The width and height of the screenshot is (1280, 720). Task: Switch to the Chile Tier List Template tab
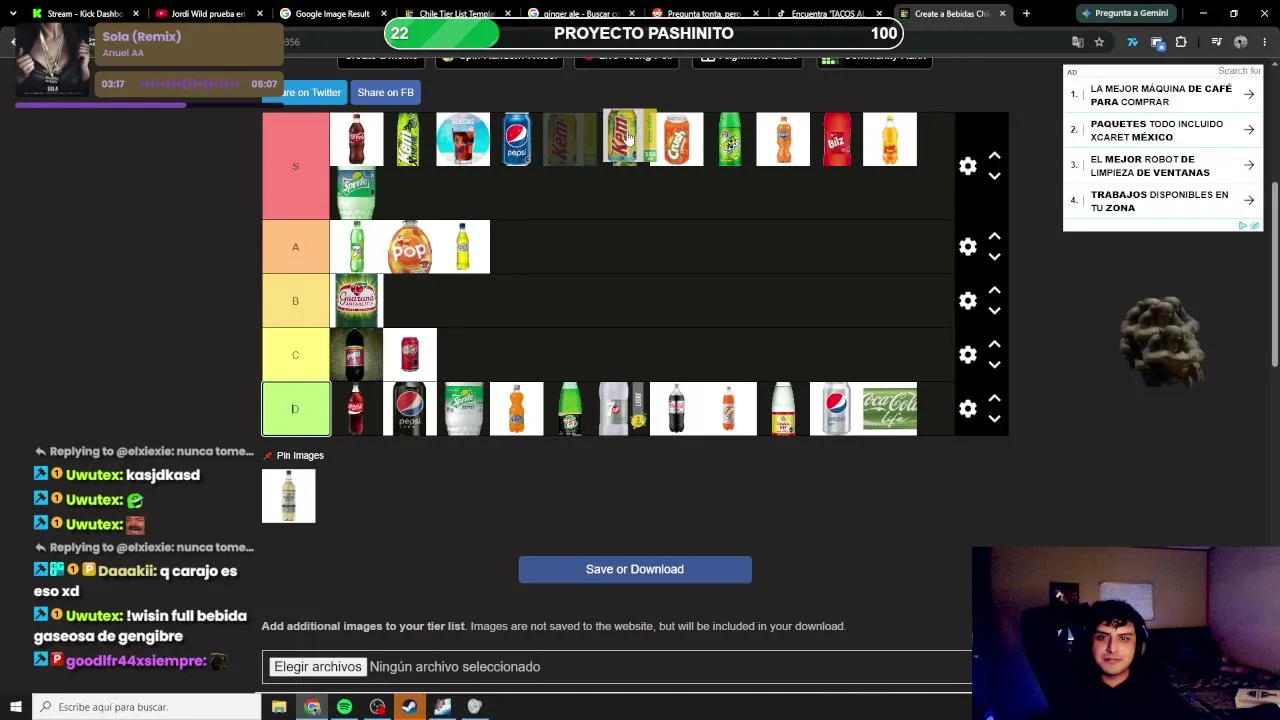[456, 14]
